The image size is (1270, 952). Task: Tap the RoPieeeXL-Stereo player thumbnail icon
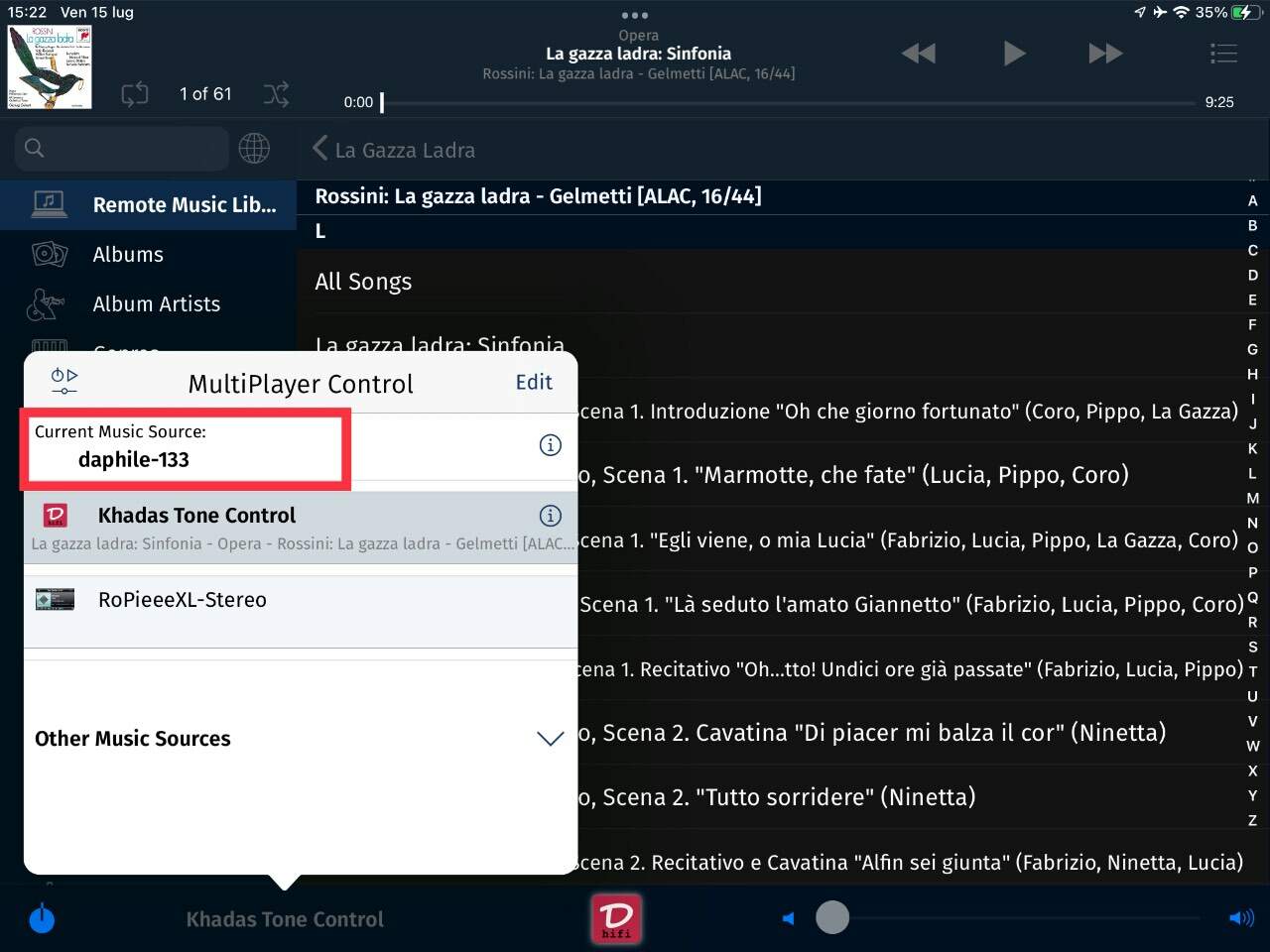click(x=55, y=600)
